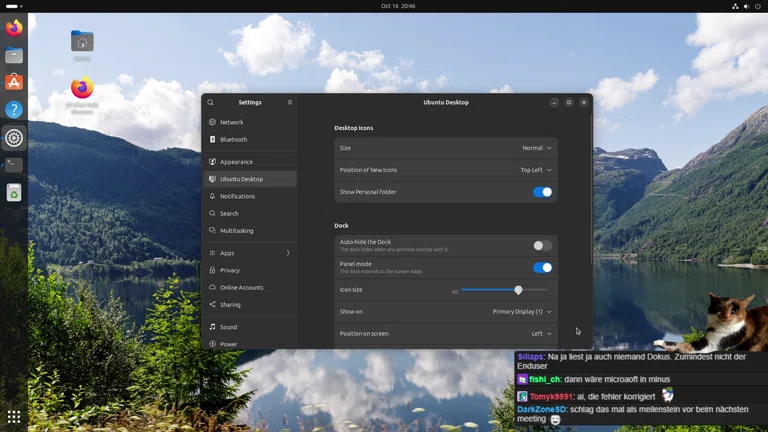Click the clock date in top bar

pos(398,6)
